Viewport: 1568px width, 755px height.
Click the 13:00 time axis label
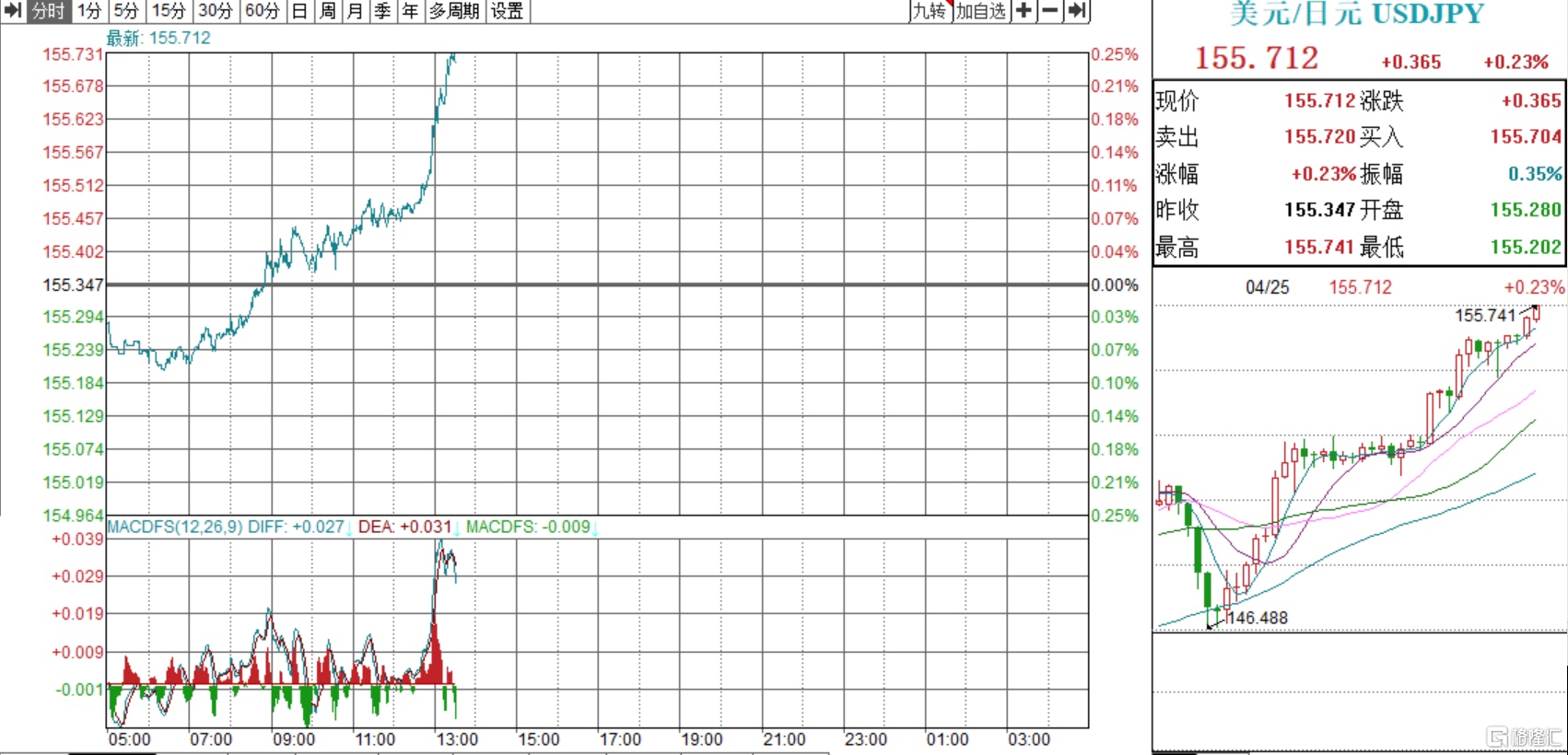457,739
